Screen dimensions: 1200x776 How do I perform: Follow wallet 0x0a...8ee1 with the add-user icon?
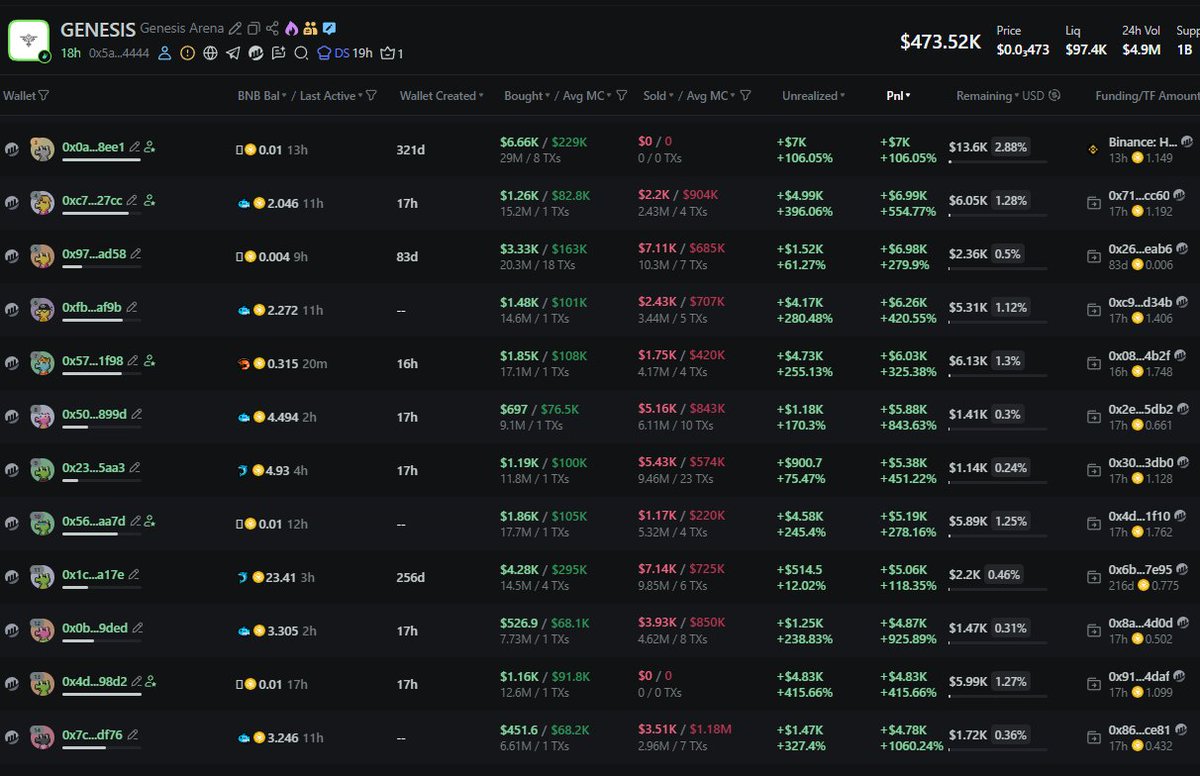pyautogui.click(x=149, y=147)
